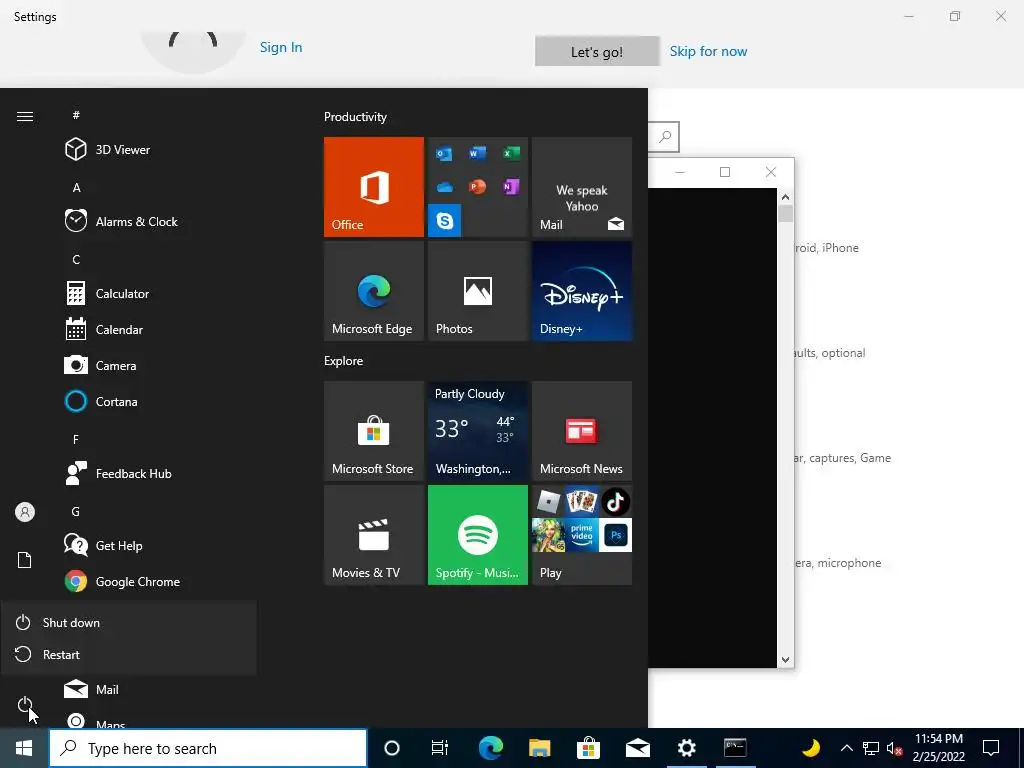1024x768 pixels.
Task: Switch to Settings via taskbar gear icon
Action: [686, 748]
